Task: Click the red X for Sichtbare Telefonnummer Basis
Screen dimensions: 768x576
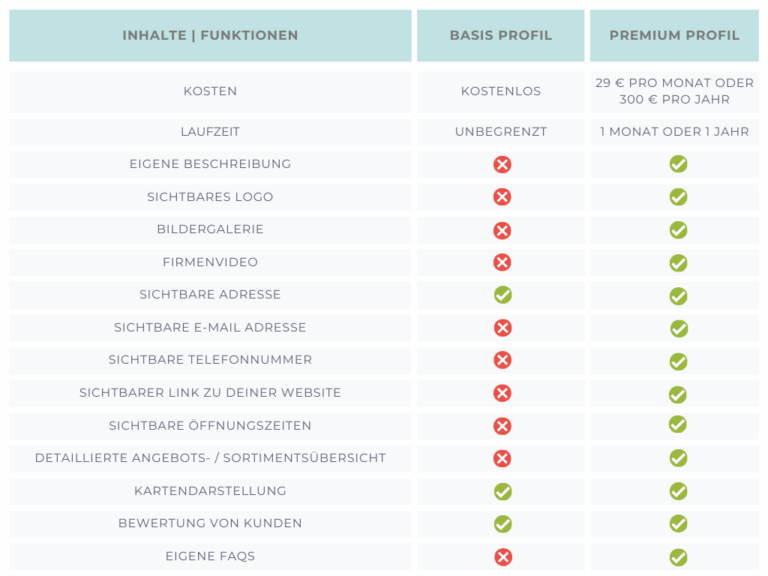Action: (x=502, y=360)
